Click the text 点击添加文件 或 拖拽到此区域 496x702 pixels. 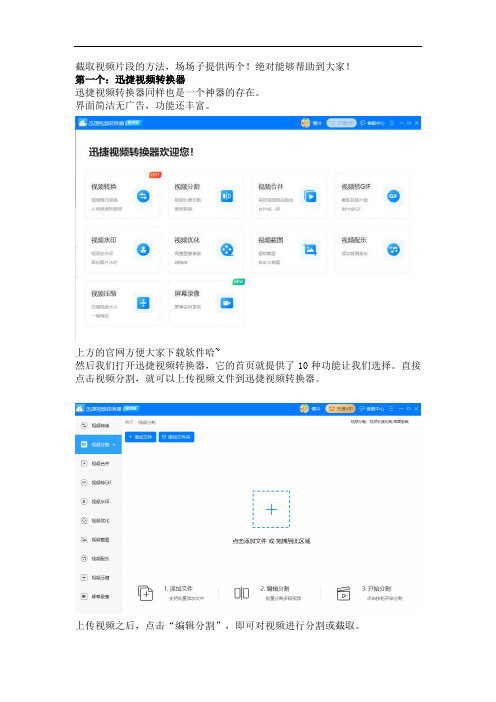(x=271, y=541)
